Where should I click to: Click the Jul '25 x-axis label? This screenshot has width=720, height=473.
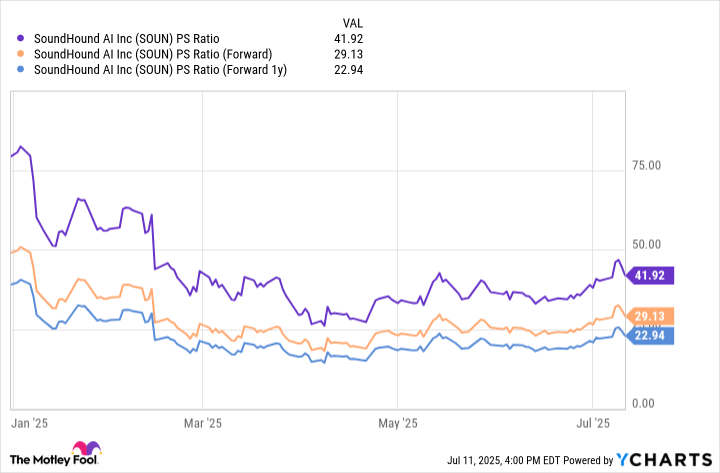click(593, 423)
